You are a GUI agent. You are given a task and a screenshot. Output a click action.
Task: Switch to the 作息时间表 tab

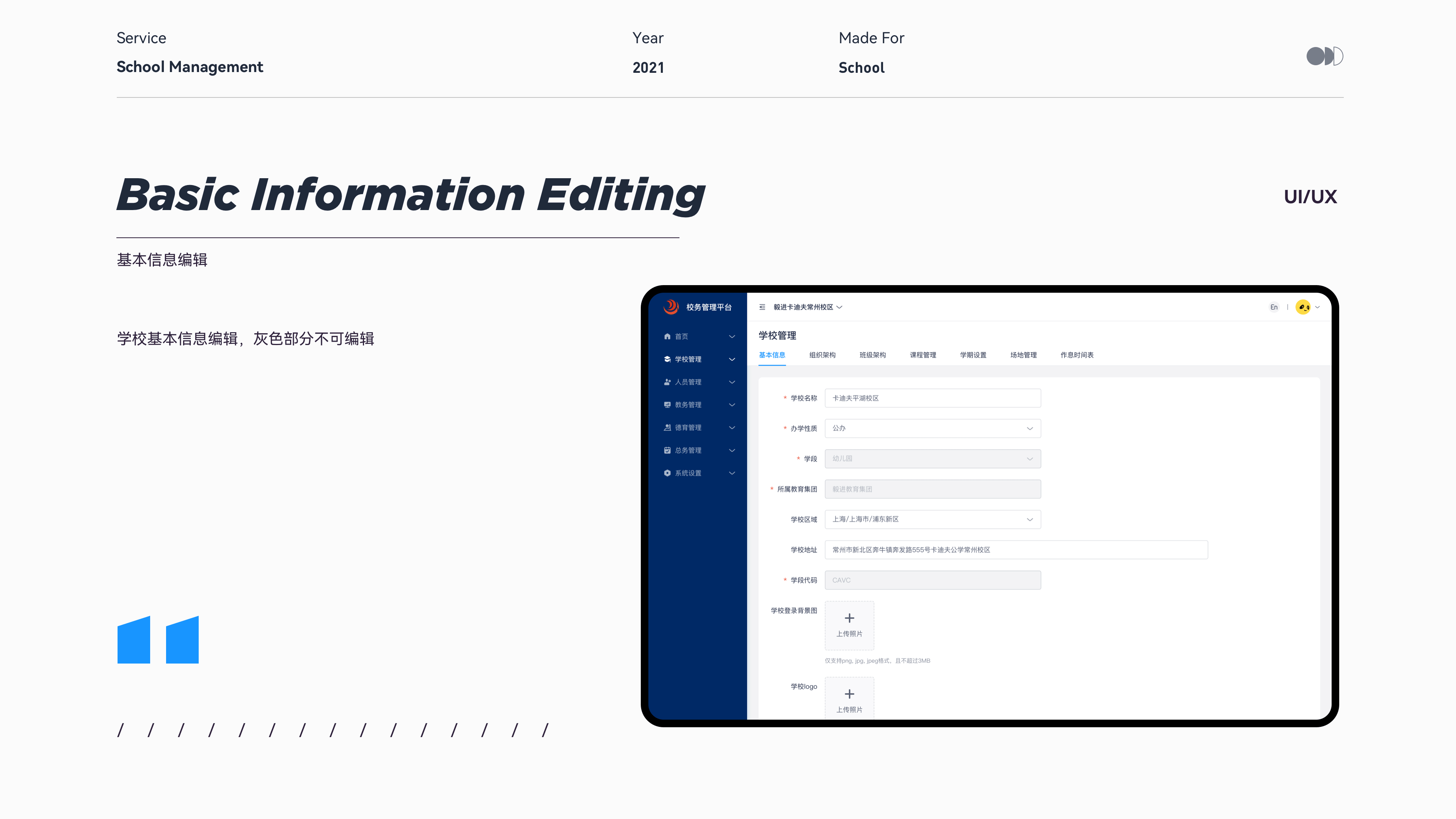1077,355
